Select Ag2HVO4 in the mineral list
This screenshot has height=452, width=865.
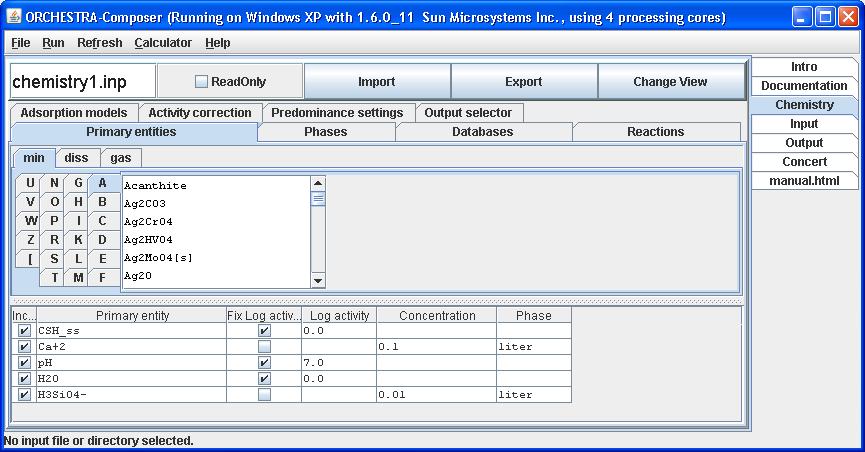pyautogui.click(x=216, y=240)
